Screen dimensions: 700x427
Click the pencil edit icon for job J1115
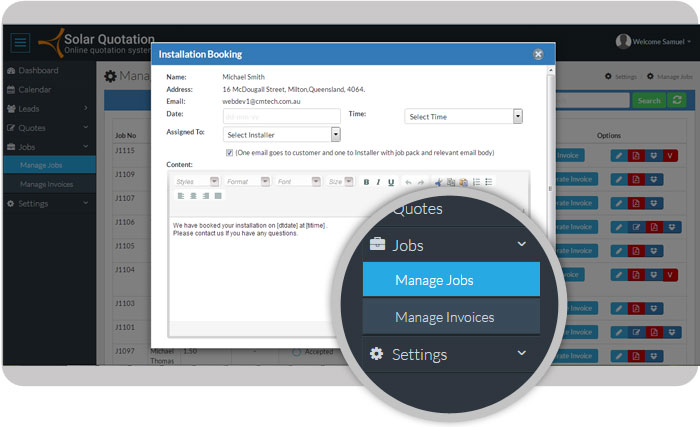[x=619, y=155]
